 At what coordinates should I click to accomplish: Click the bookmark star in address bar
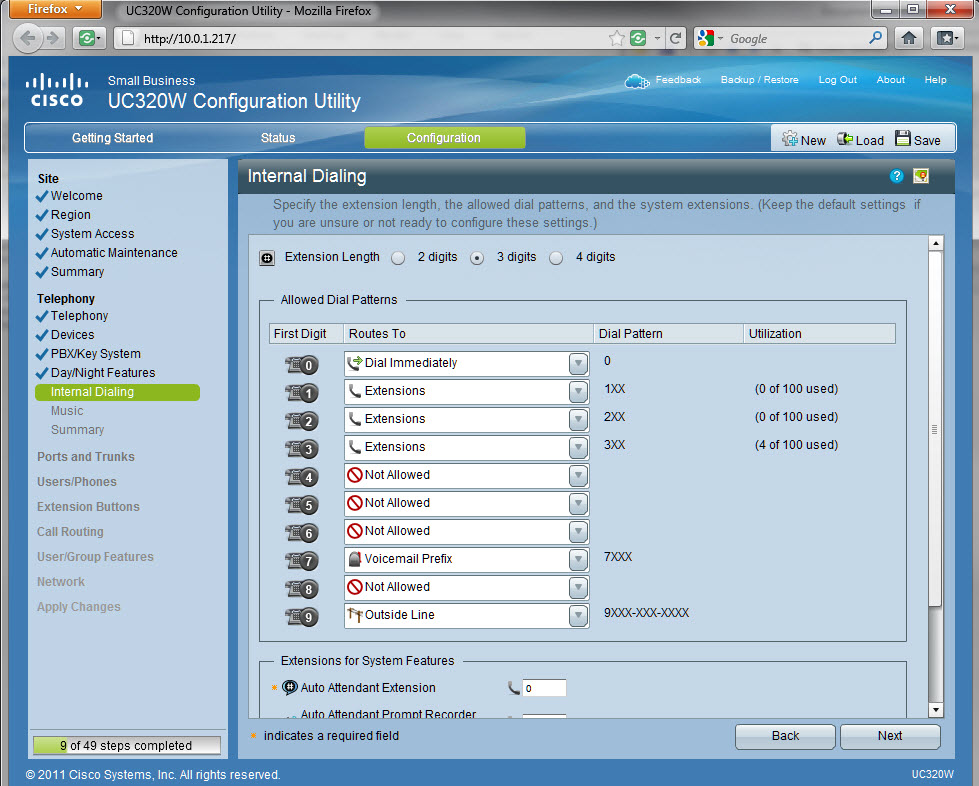point(616,39)
